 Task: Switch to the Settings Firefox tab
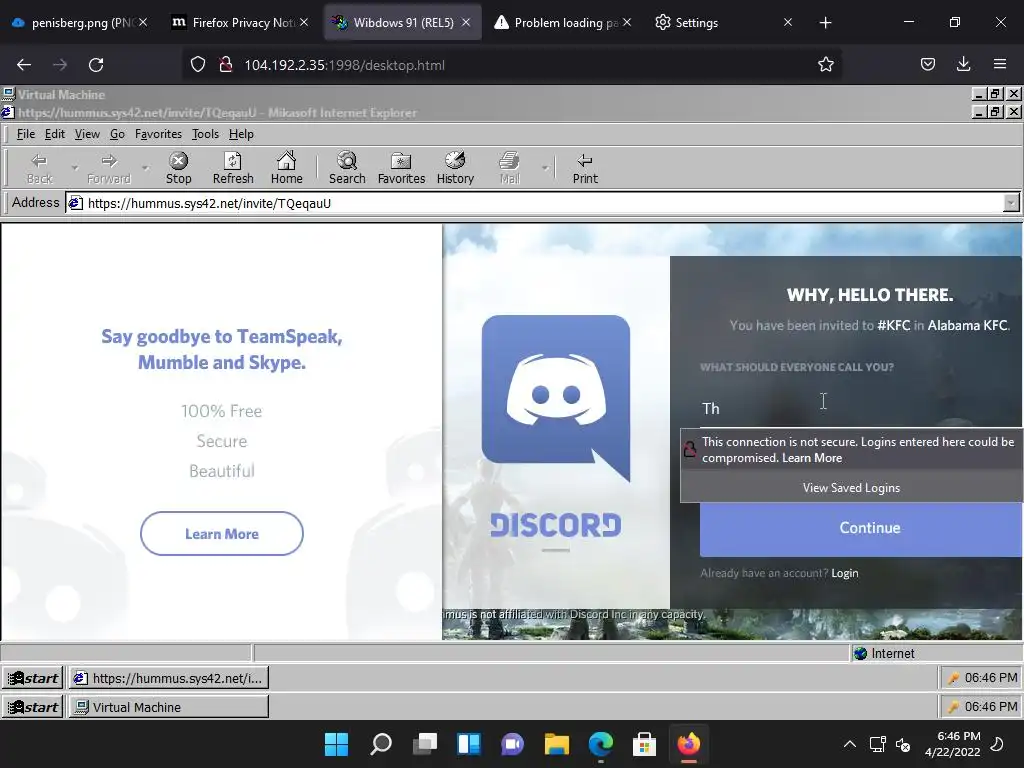(722, 22)
